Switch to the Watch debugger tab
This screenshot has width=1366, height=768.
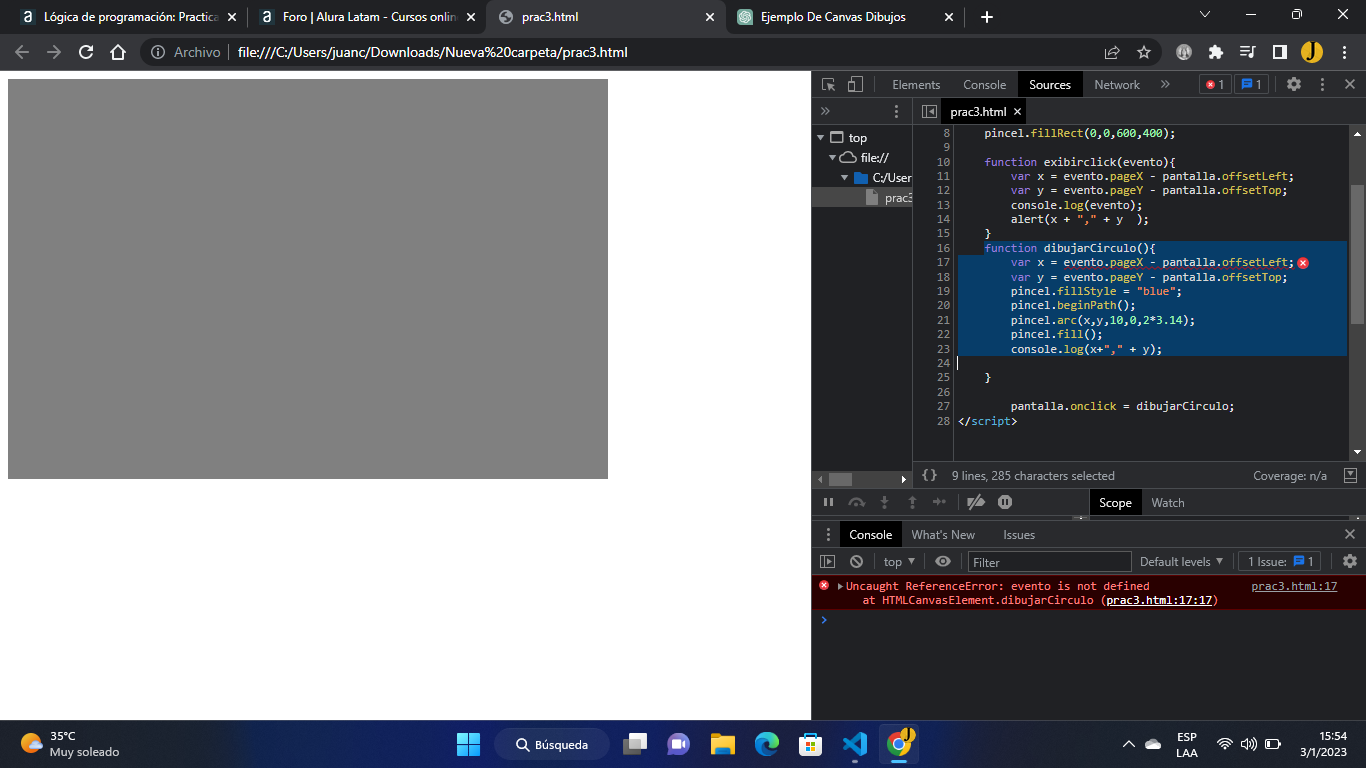click(x=1167, y=503)
